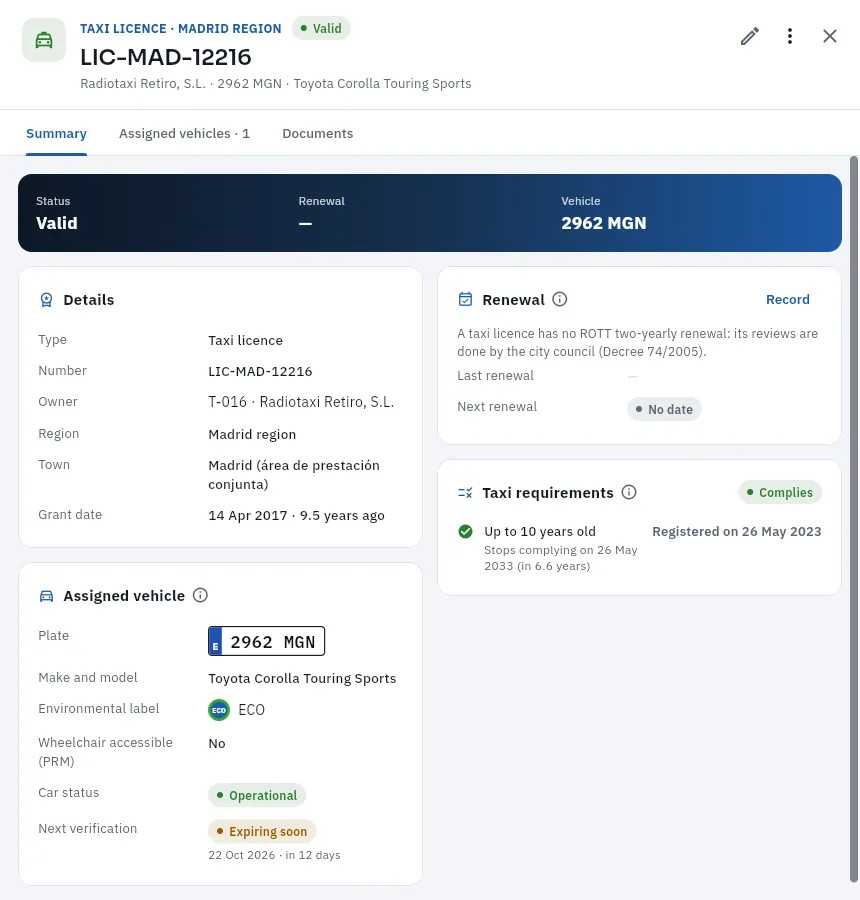The width and height of the screenshot is (860, 900).
Task: Click the Expiring soon verification badge
Action: tap(262, 831)
